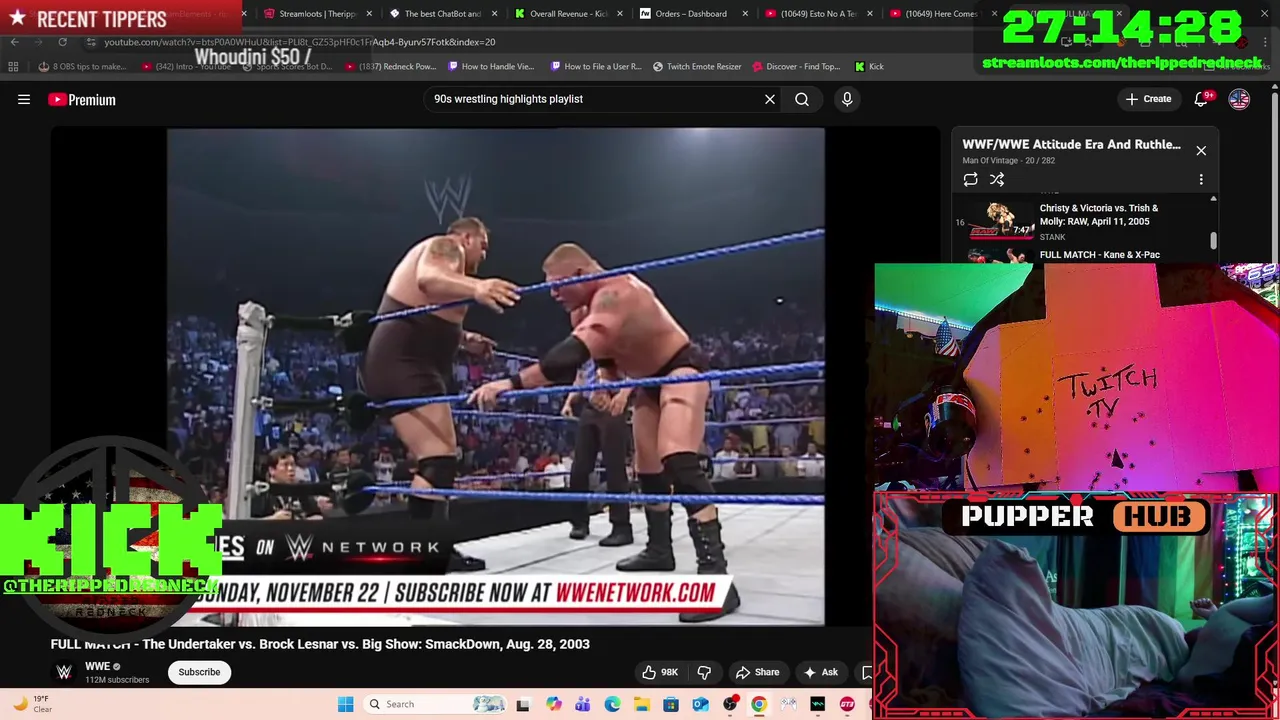Click the Create button
The height and width of the screenshot is (720, 1280).
point(1148,99)
